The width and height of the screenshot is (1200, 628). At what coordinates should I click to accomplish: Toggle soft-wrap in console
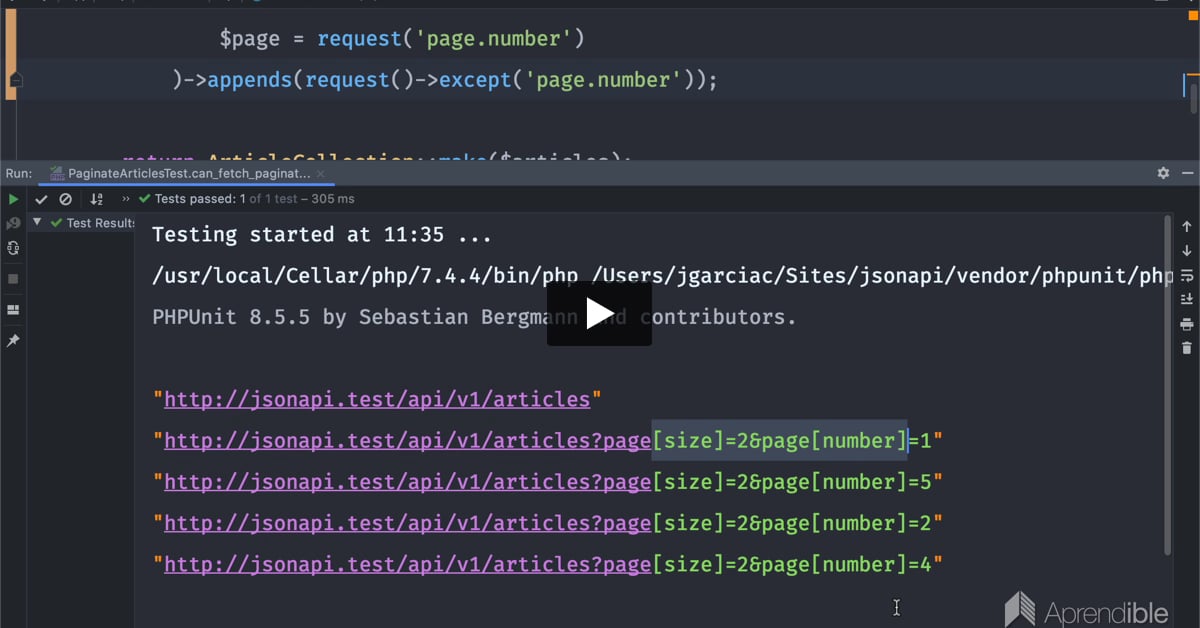coord(1187,275)
